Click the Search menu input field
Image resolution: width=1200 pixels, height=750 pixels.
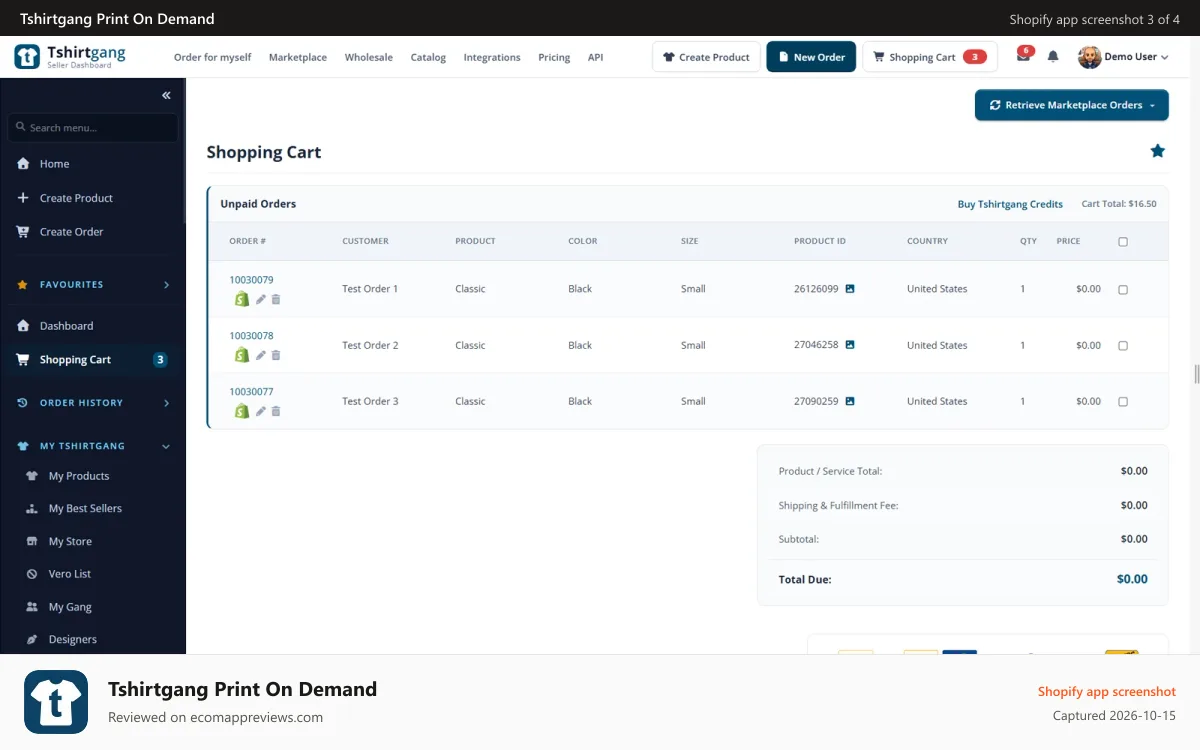click(93, 127)
